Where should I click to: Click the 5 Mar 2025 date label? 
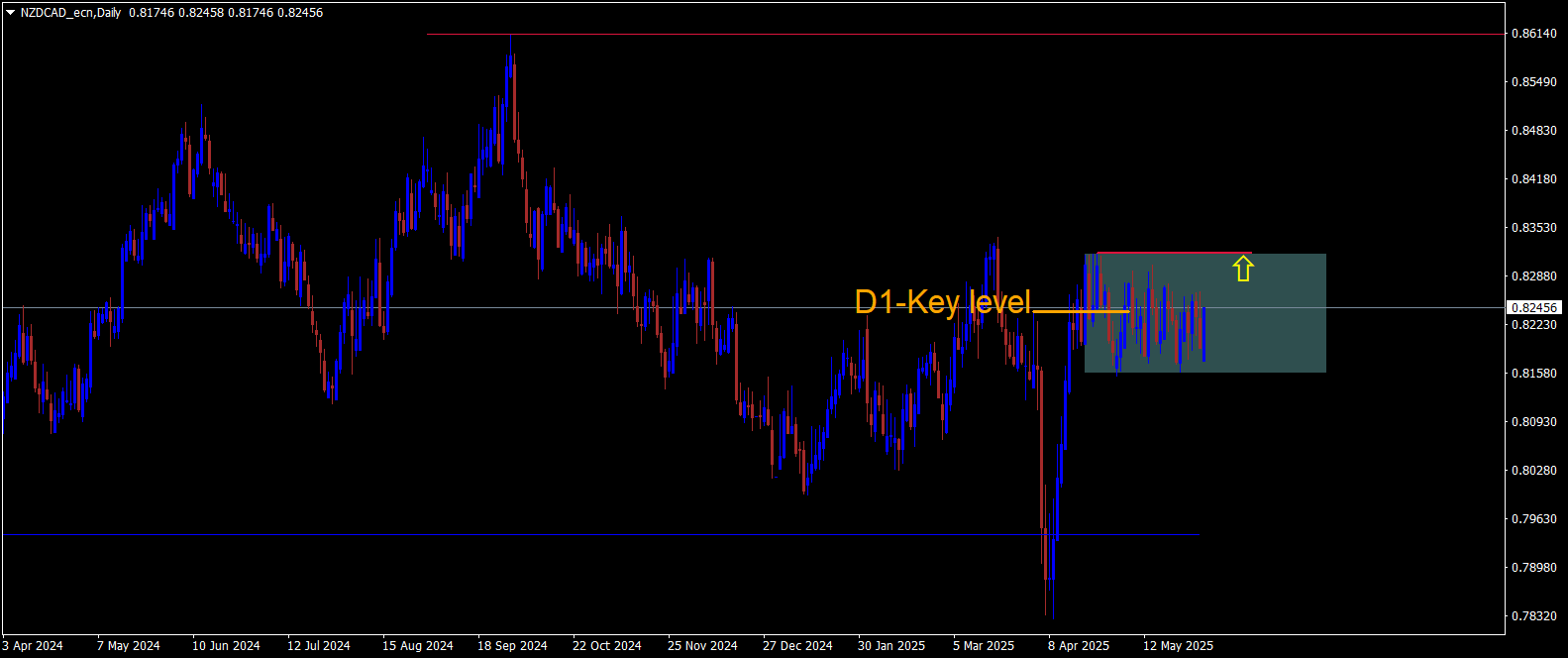coord(984,646)
